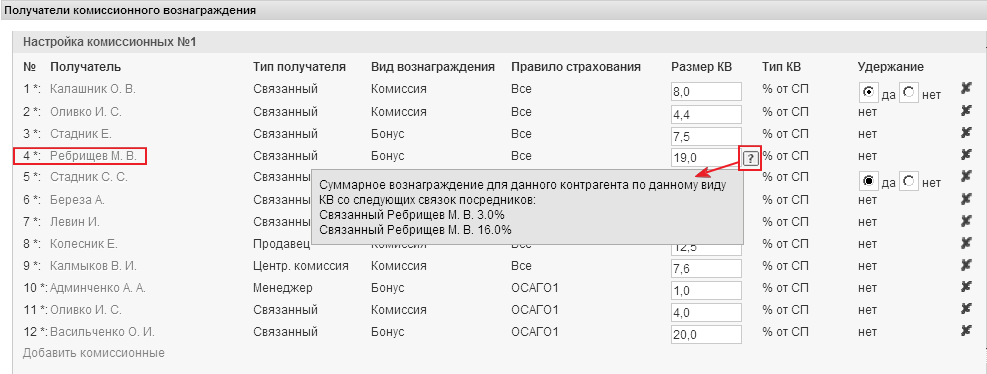Open recipient Ребрищев М. В.

97,156
